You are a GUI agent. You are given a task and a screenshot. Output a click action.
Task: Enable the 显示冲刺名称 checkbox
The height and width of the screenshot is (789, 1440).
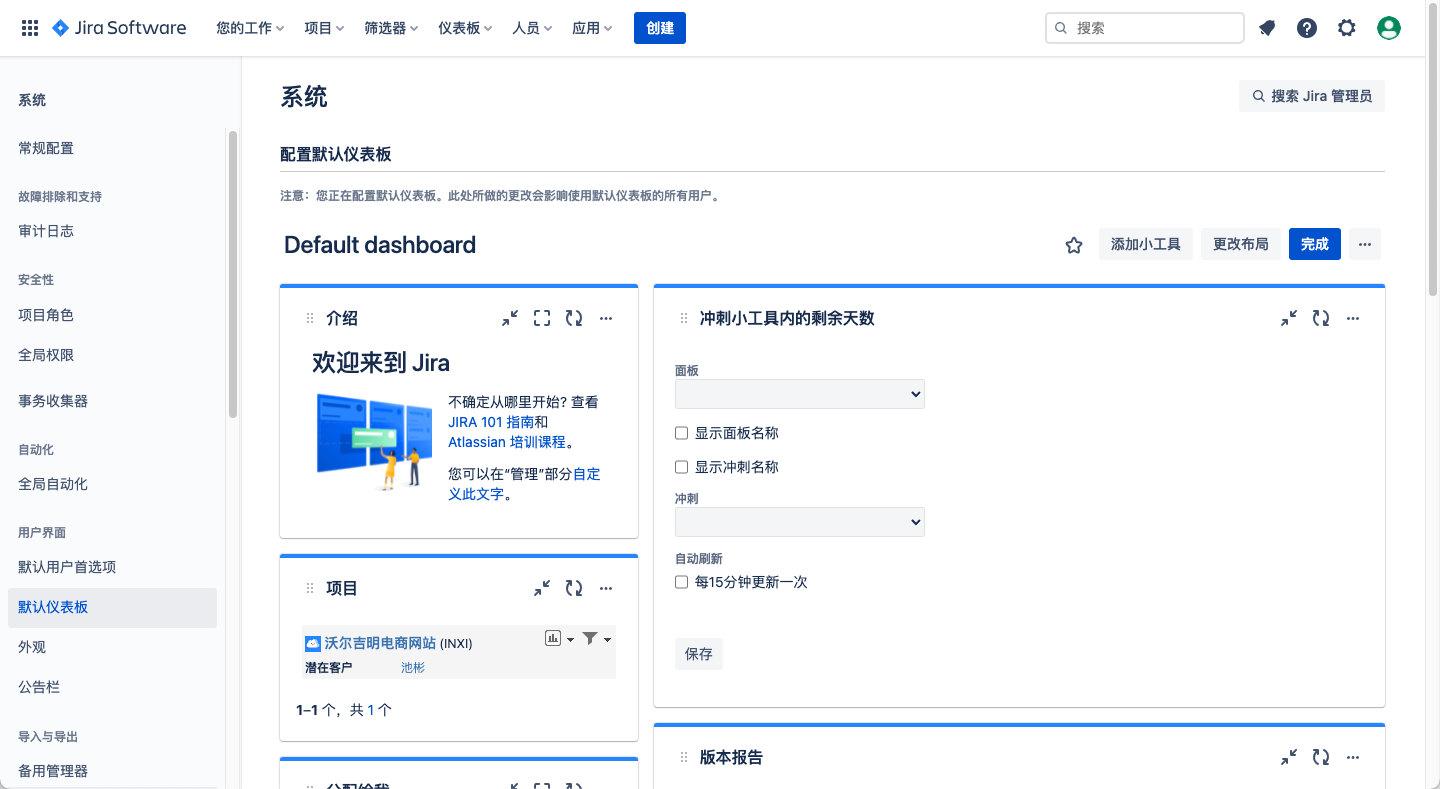coord(681,466)
